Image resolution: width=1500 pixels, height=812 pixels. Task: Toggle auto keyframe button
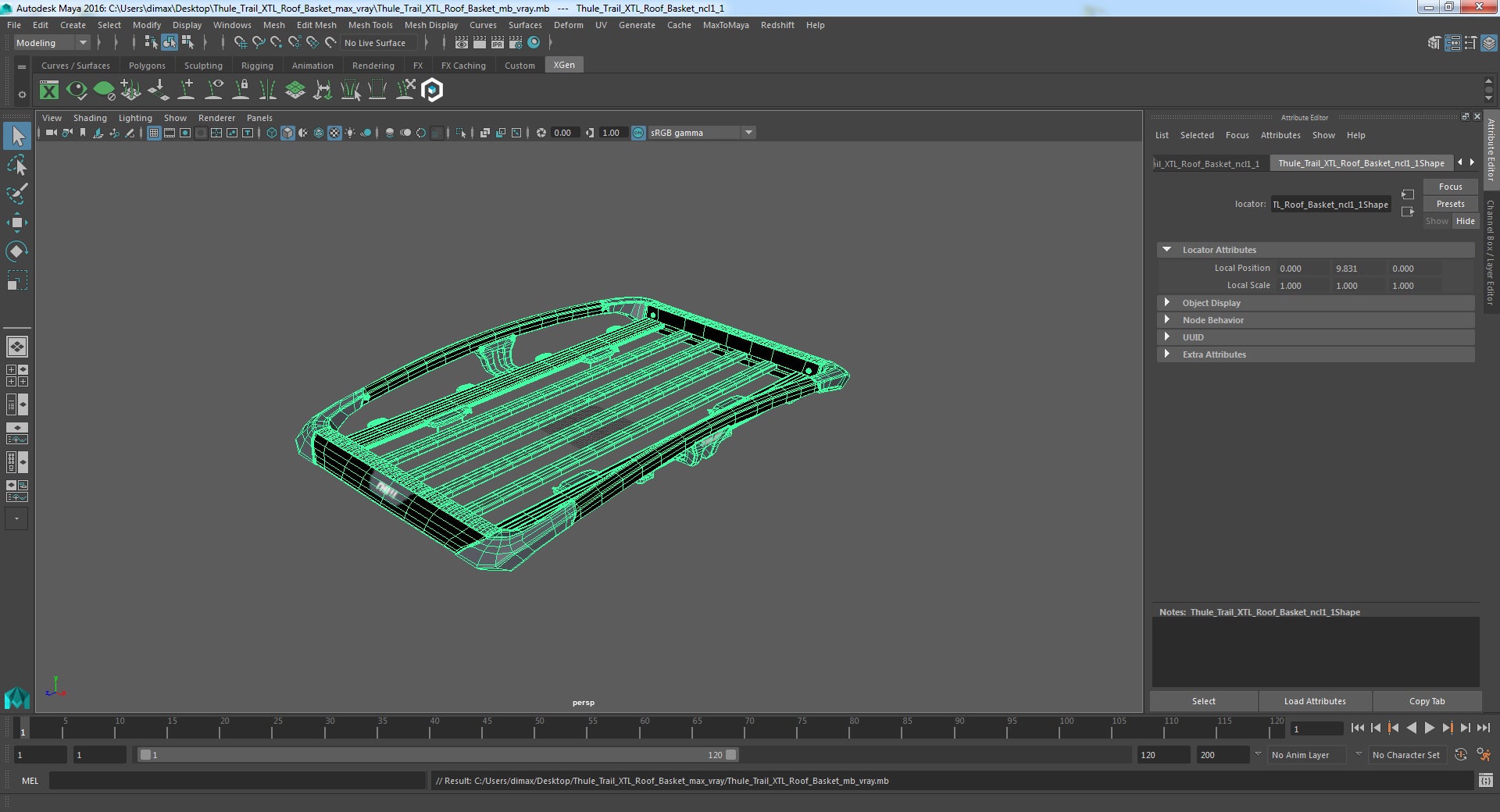1461,755
